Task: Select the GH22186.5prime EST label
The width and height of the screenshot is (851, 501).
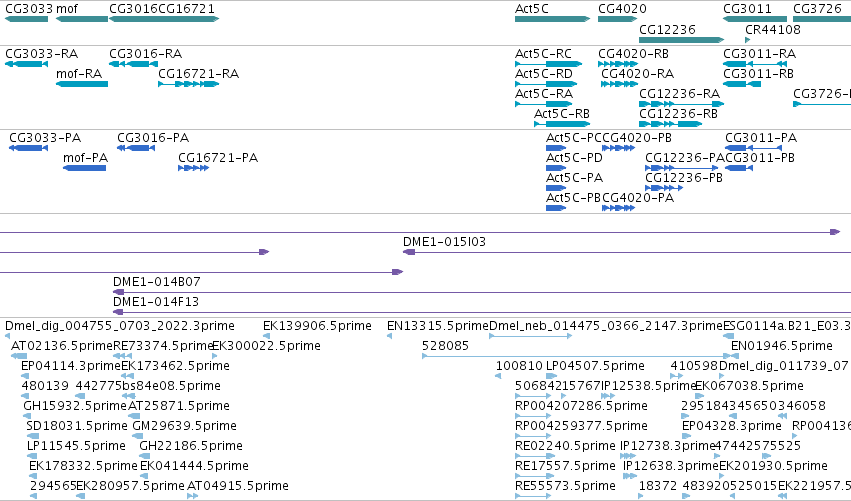Action: (x=191, y=446)
